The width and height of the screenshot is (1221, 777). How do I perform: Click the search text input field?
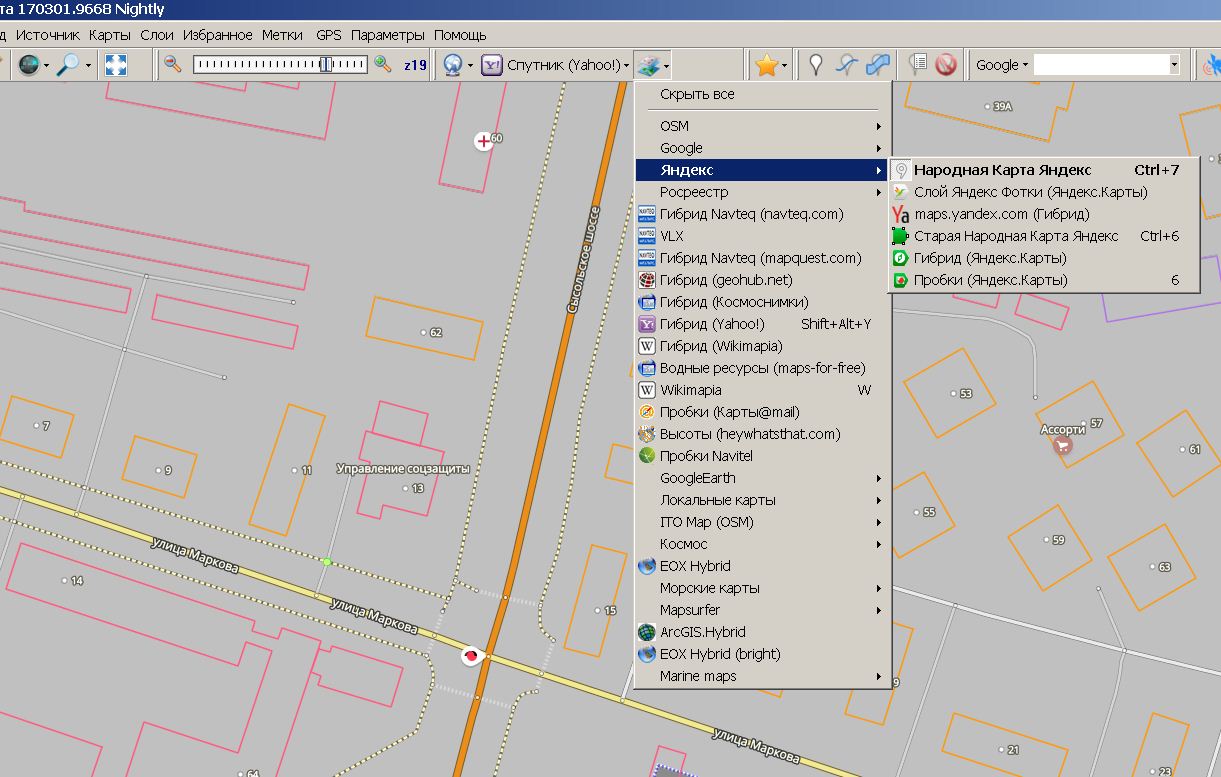point(1100,65)
